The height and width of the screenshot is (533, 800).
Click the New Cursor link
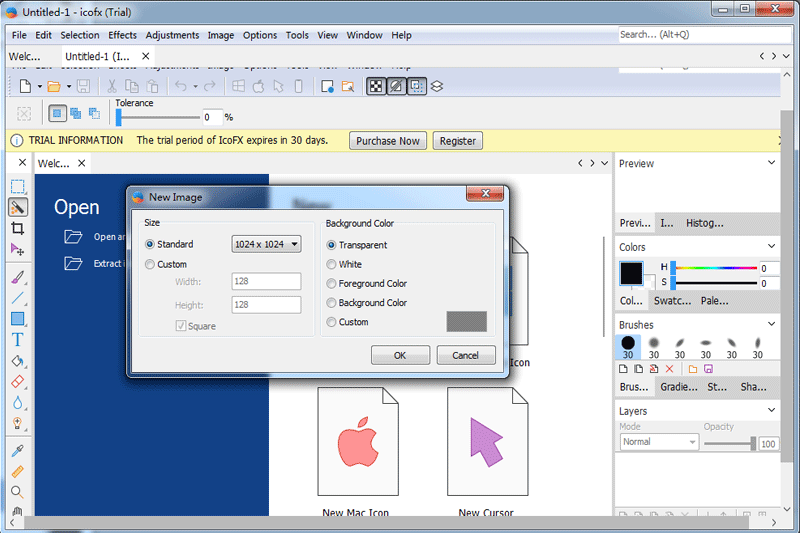(486, 512)
